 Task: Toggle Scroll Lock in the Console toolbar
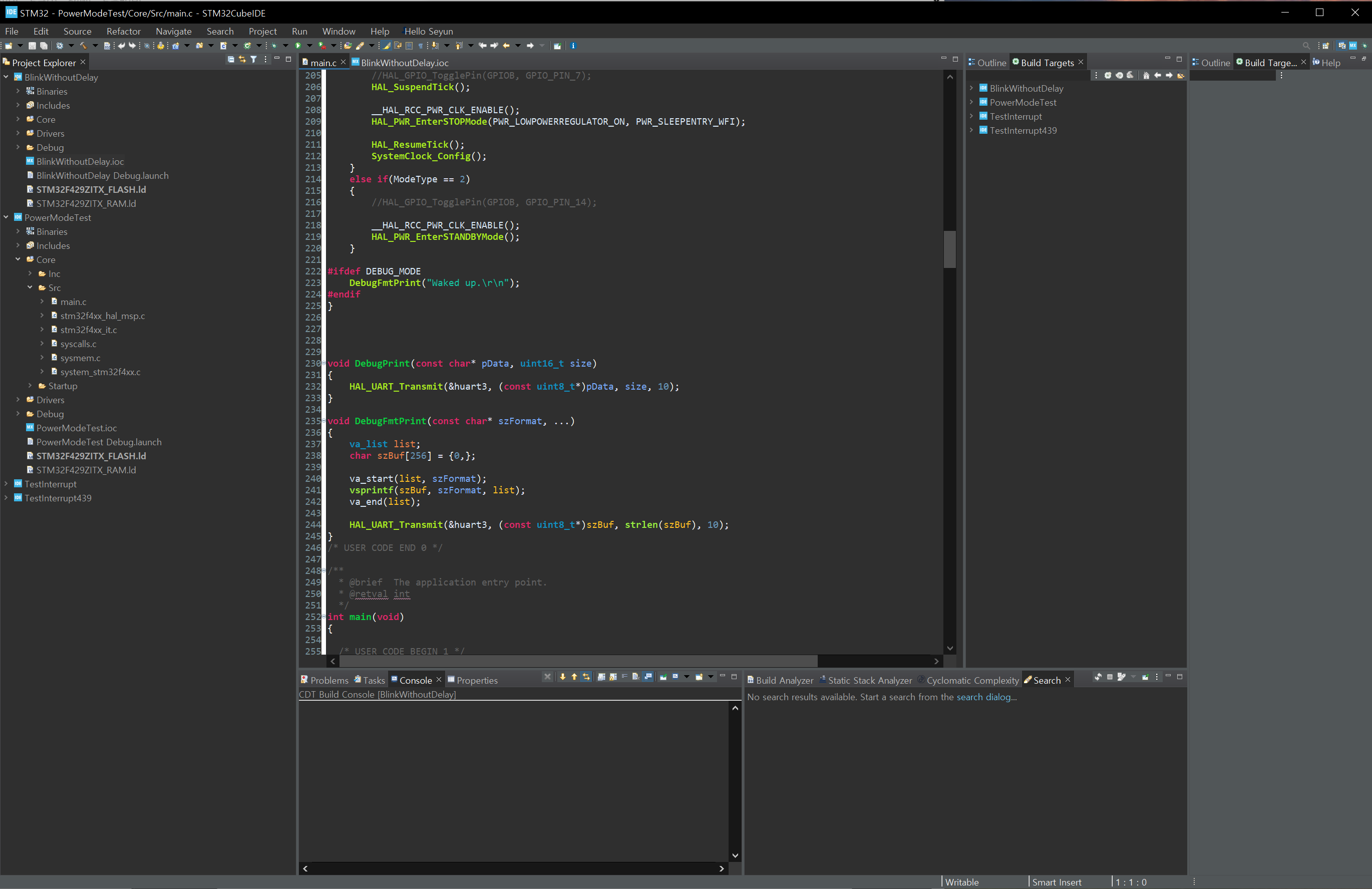pos(613,677)
